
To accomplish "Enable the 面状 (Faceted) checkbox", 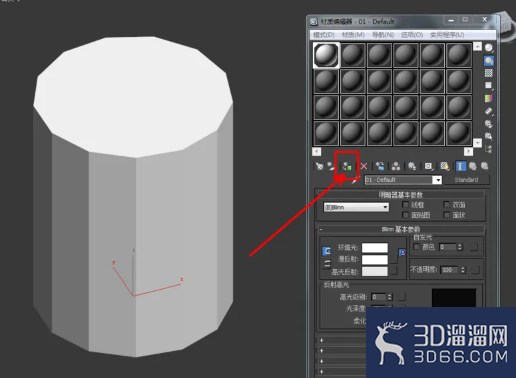I will 447,215.
